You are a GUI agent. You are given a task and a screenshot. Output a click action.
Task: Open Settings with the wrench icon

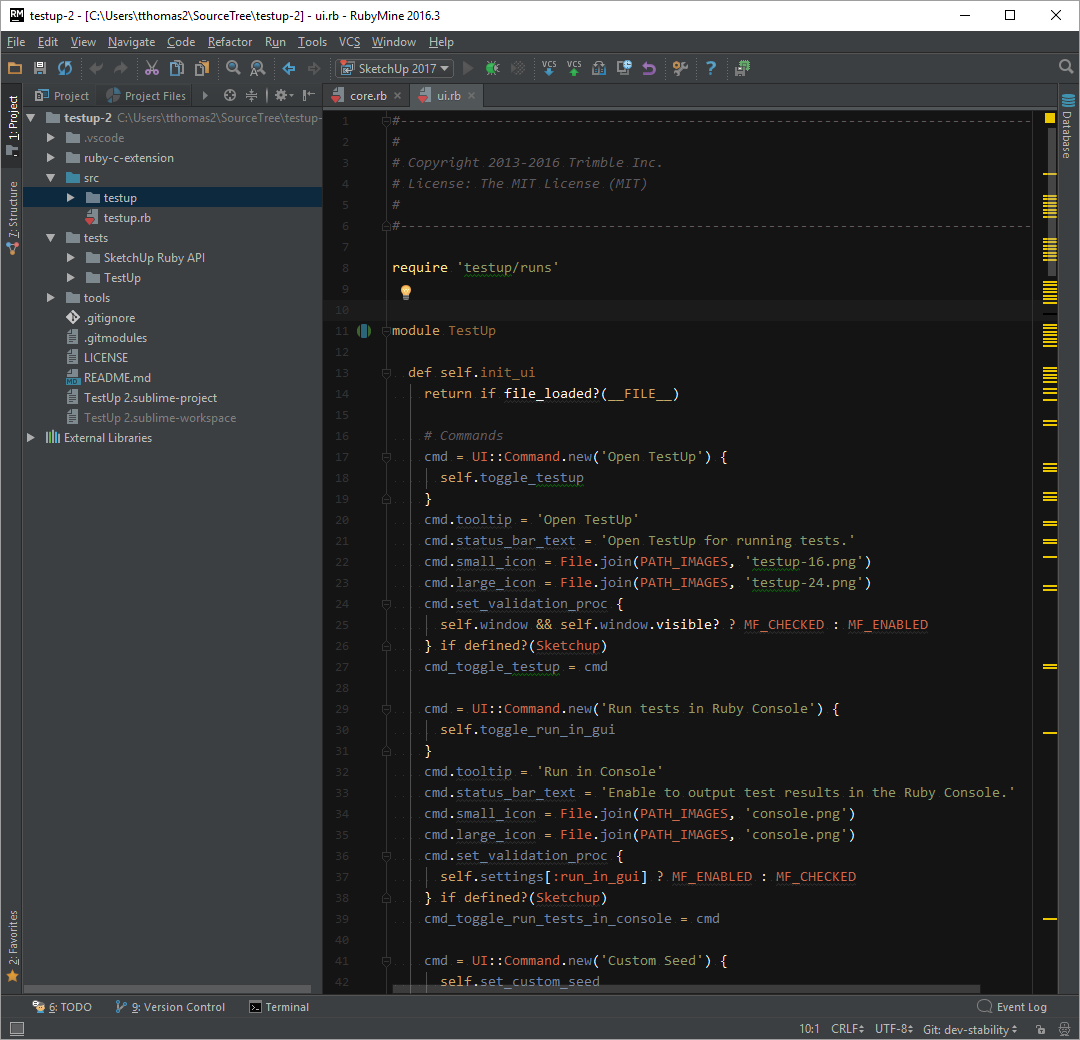(x=680, y=68)
